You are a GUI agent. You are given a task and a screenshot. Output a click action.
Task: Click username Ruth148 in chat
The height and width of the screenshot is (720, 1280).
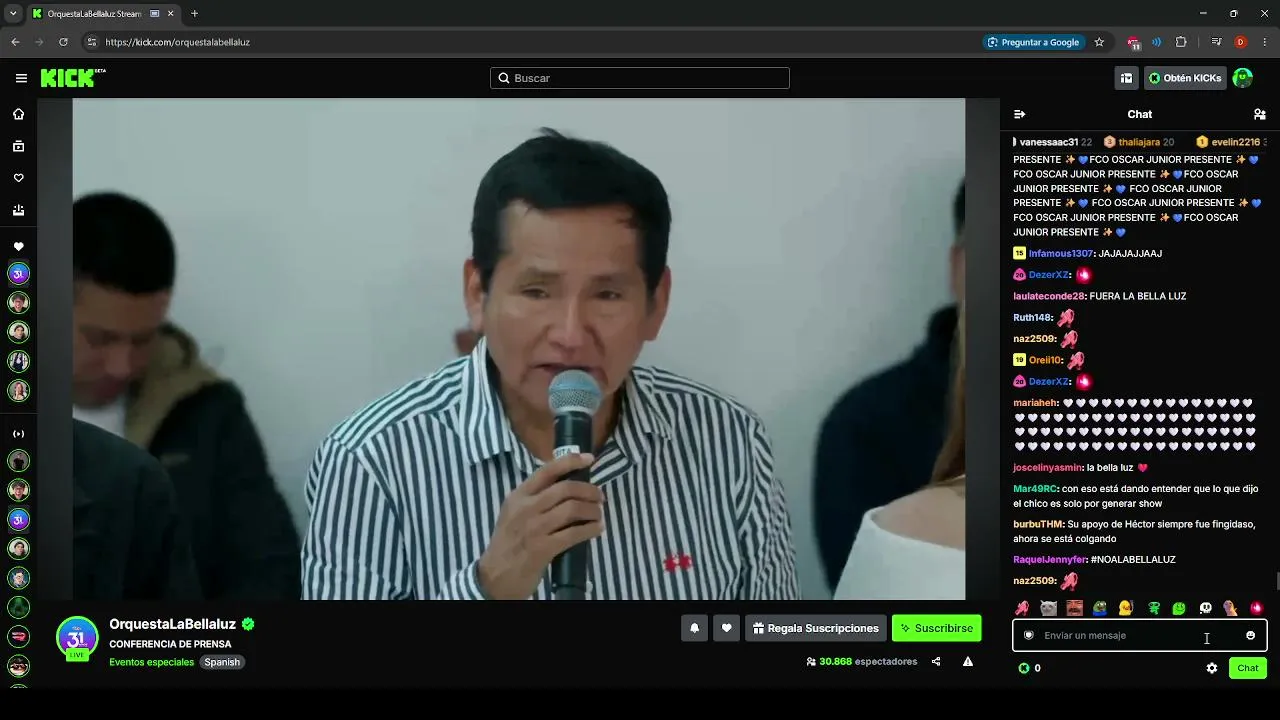(x=1033, y=318)
